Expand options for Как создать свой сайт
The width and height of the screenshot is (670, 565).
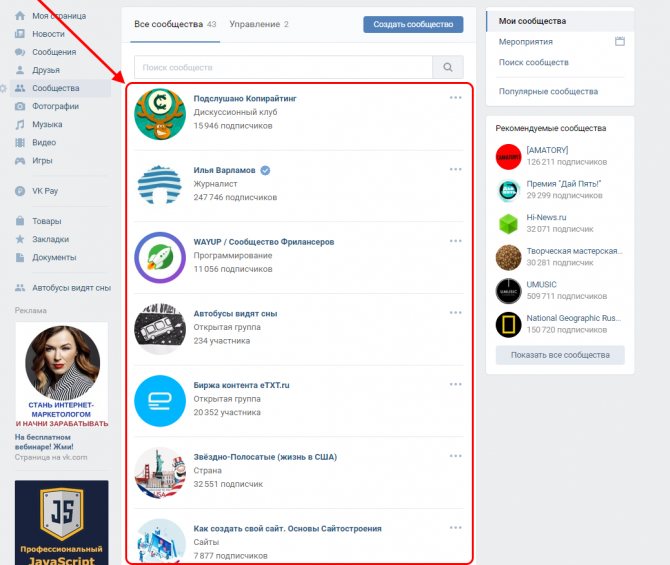(x=455, y=527)
